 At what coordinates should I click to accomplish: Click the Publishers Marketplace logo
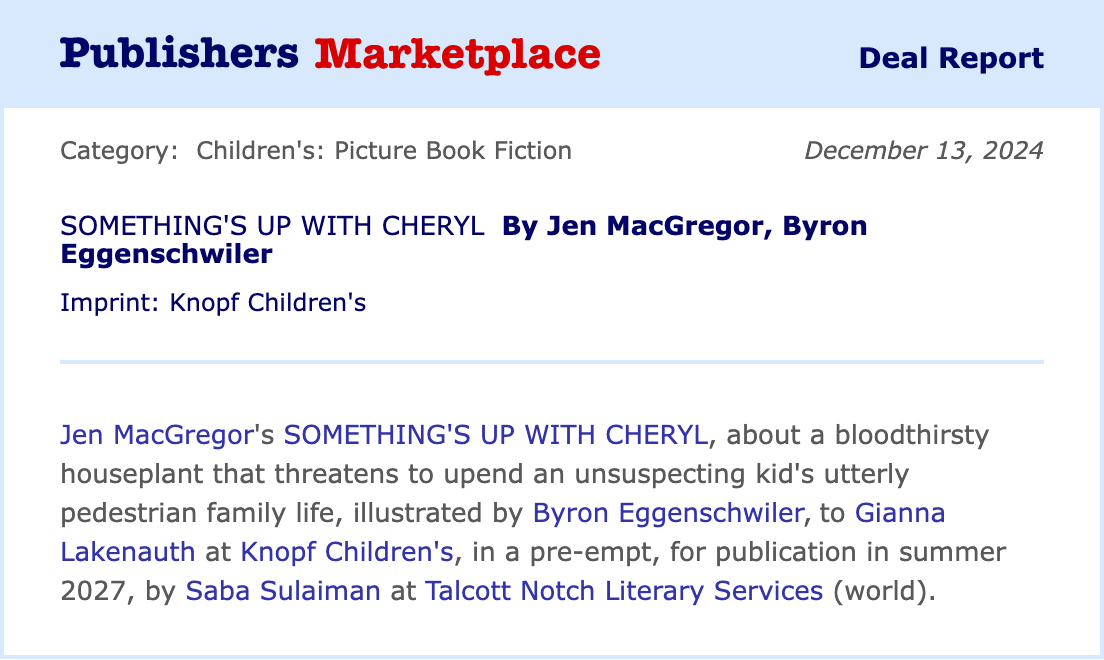tap(330, 54)
